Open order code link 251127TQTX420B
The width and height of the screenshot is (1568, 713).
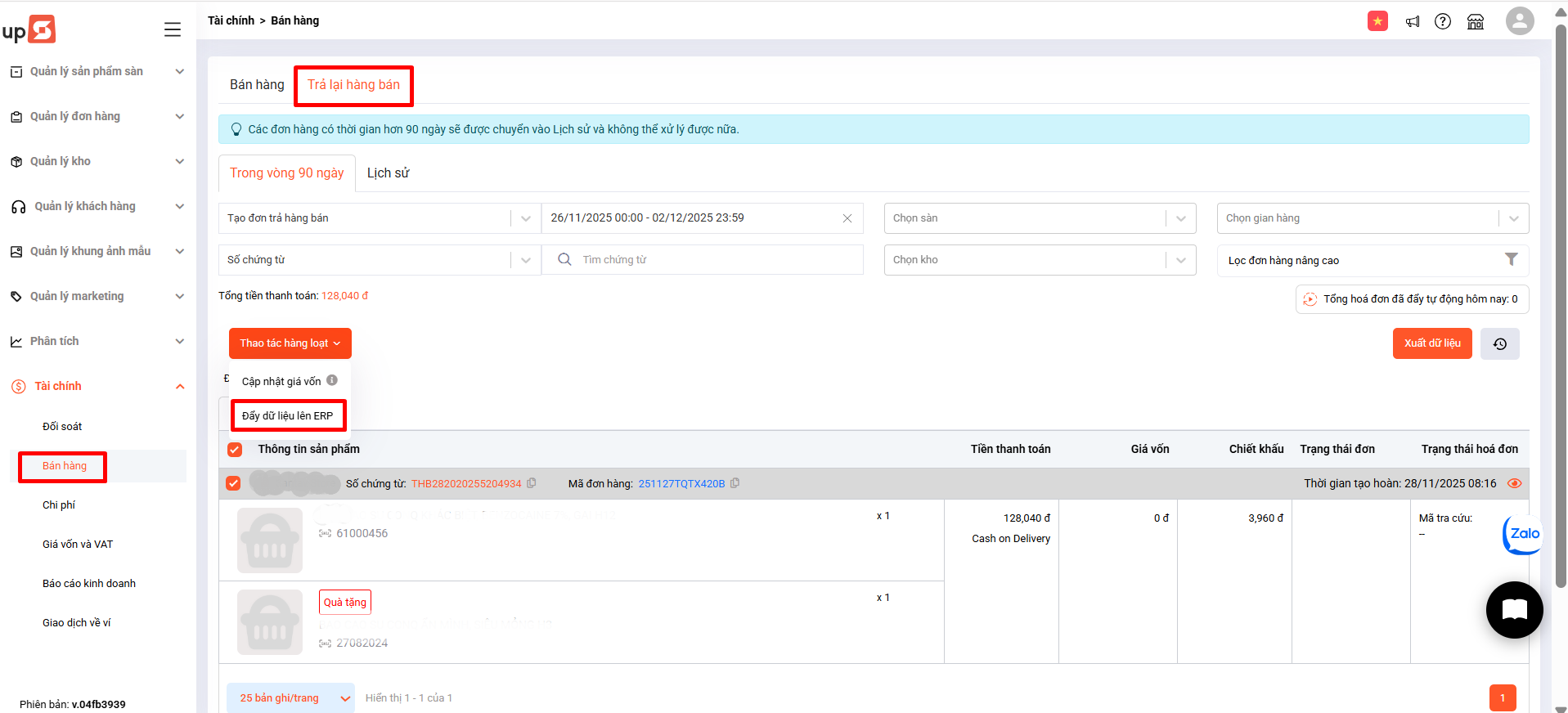point(681,484)
